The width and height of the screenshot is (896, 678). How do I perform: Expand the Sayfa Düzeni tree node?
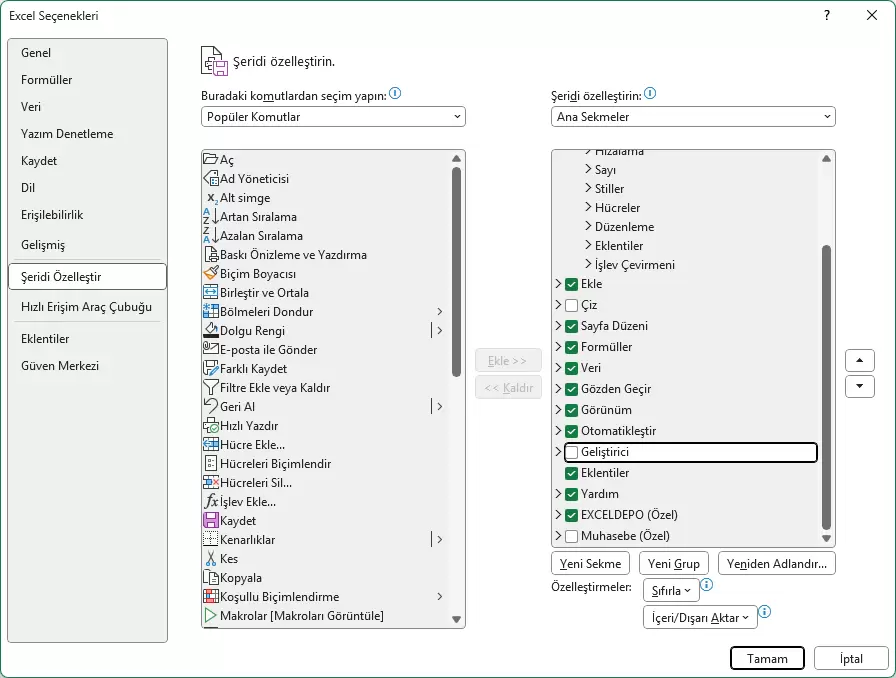point(558,326)
